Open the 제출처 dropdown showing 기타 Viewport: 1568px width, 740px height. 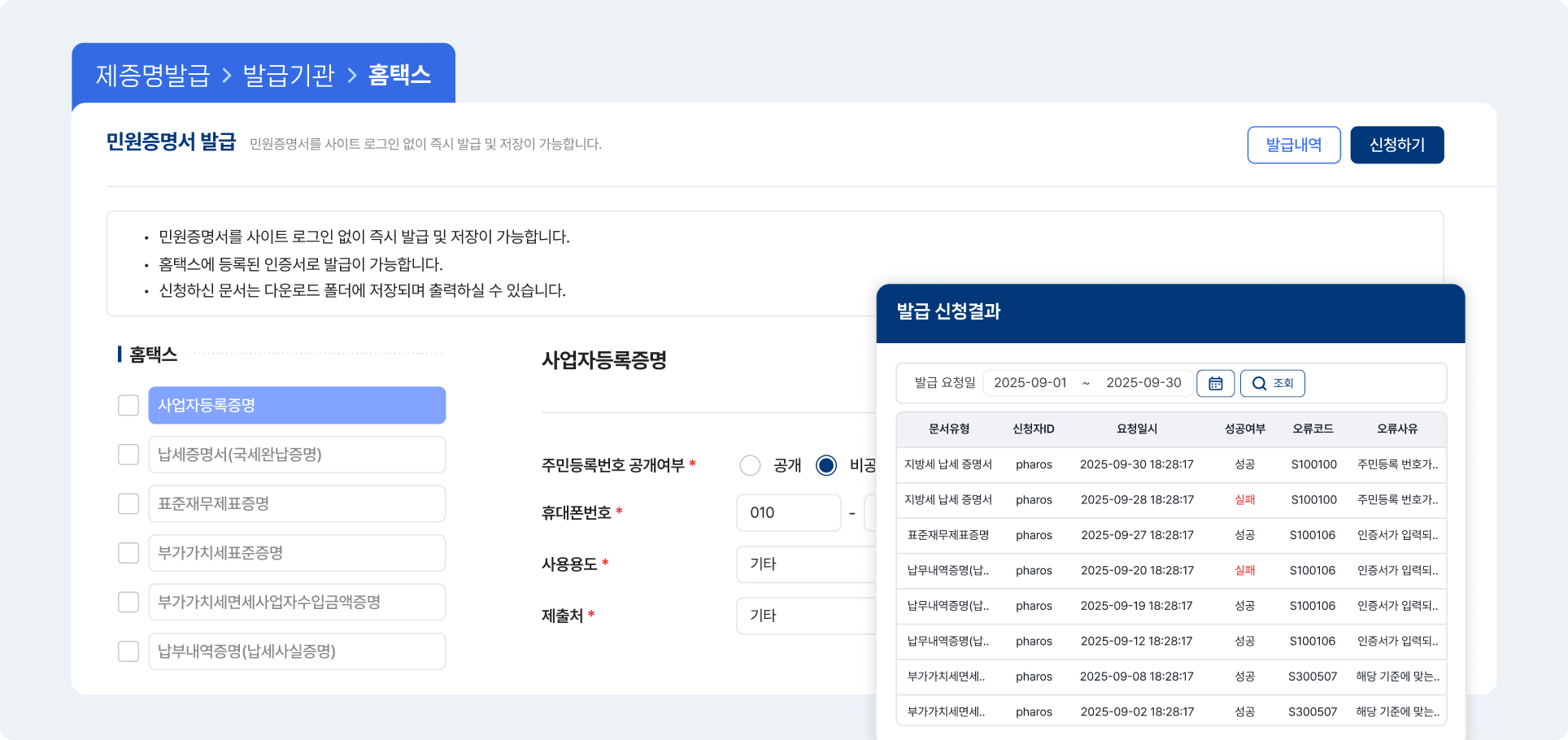tap(806, 616)
